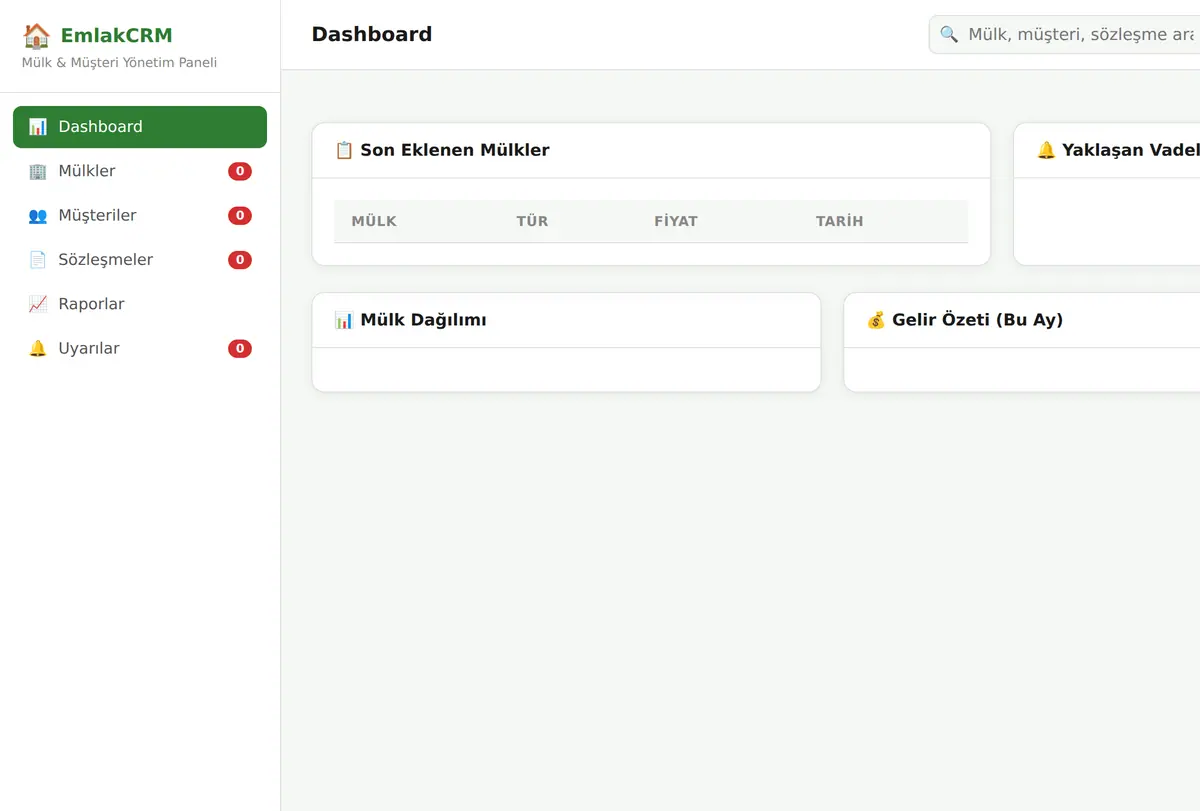Go to the Mülkler section
Image resolution: width=1200 pixels, height=811 pixels.
(x=140, y=171)
